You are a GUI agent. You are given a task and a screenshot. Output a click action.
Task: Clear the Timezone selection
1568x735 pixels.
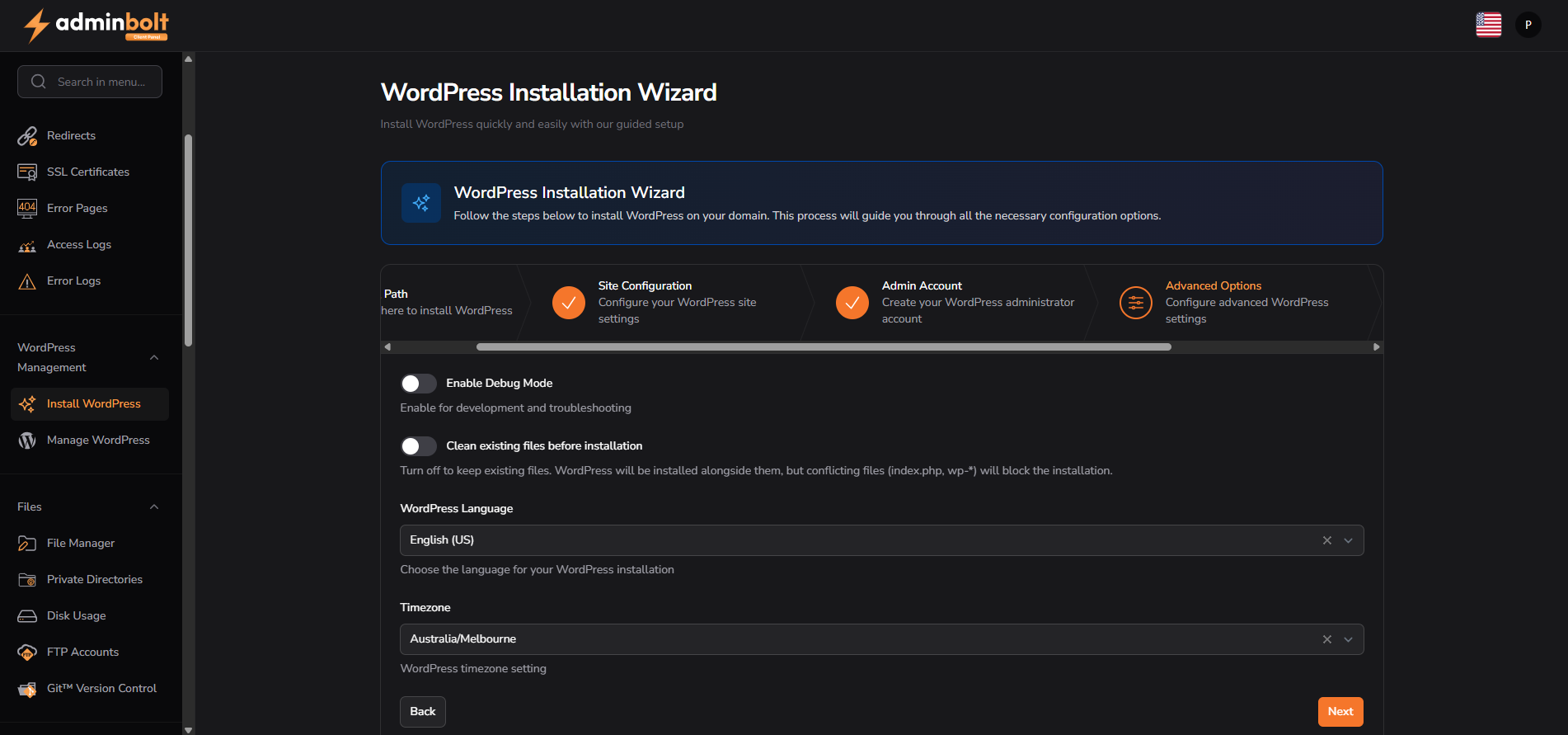1327,639
